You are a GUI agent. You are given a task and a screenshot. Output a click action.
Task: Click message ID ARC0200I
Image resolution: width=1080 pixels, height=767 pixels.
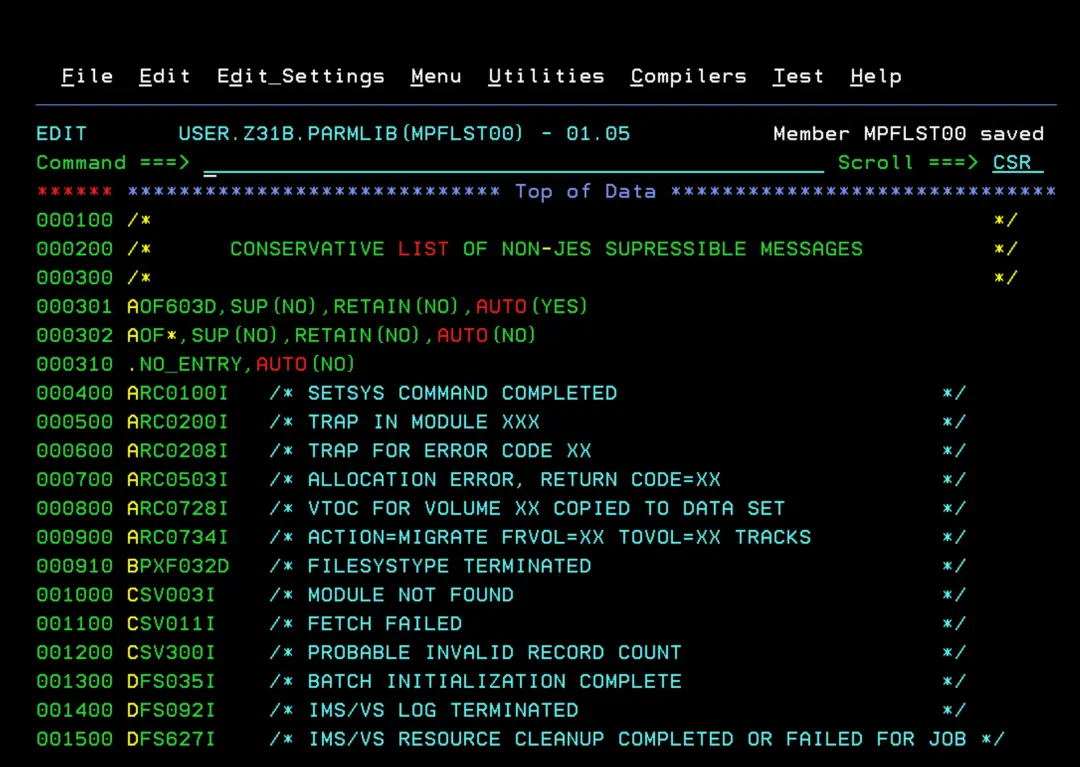coord(178,422)
